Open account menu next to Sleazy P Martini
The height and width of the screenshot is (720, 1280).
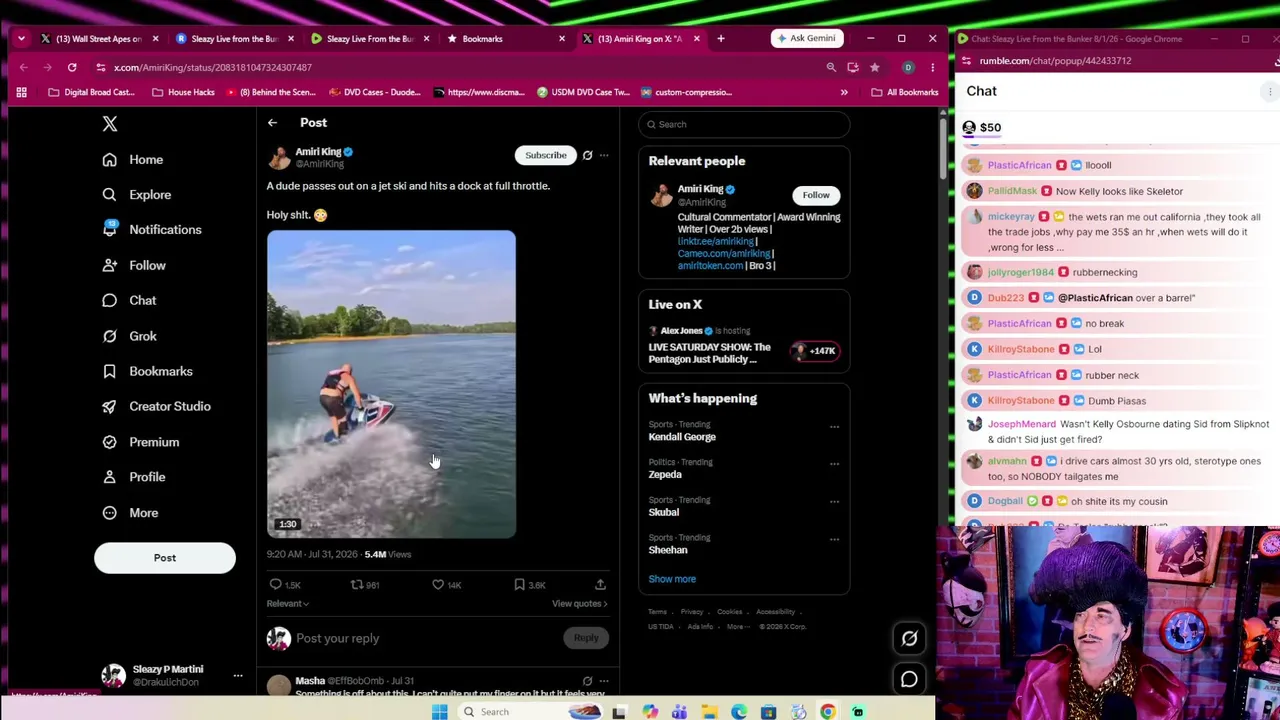pyautogui.click(x=238, y=676)
